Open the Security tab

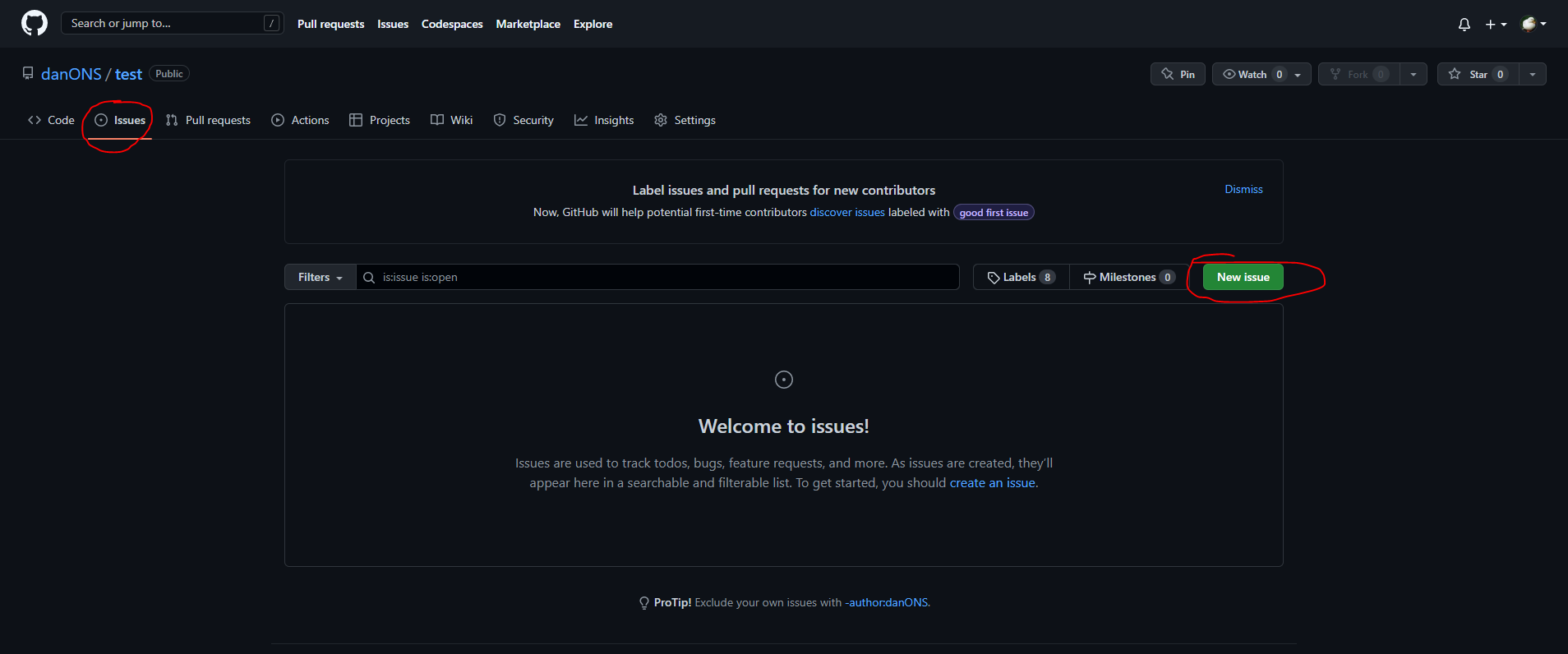523,120
